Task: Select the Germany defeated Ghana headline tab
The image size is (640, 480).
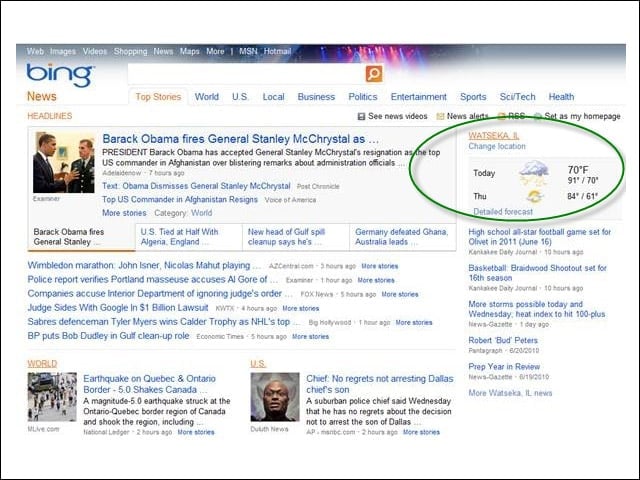Action: [x=402, y=237]
